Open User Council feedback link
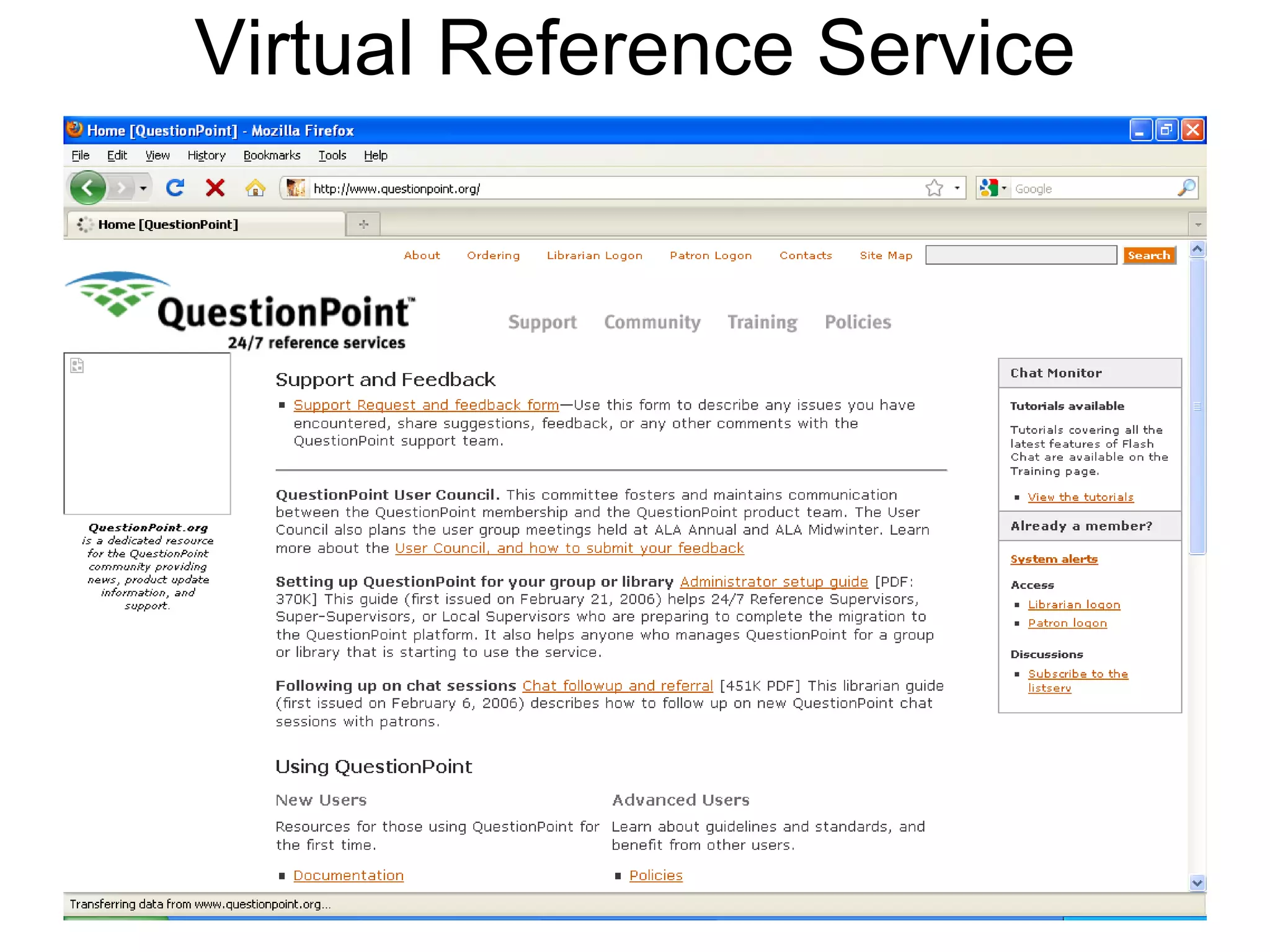Screen dimensions: 1270x952 [569, 548]
